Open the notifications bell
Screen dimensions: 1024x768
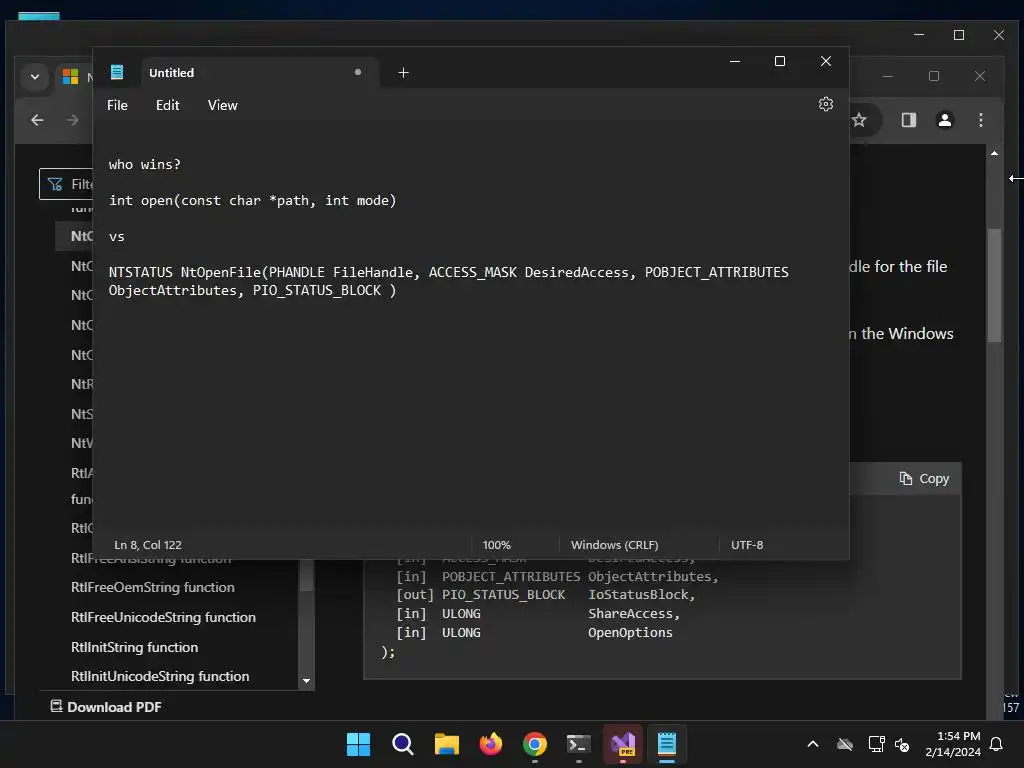(997, 744)
